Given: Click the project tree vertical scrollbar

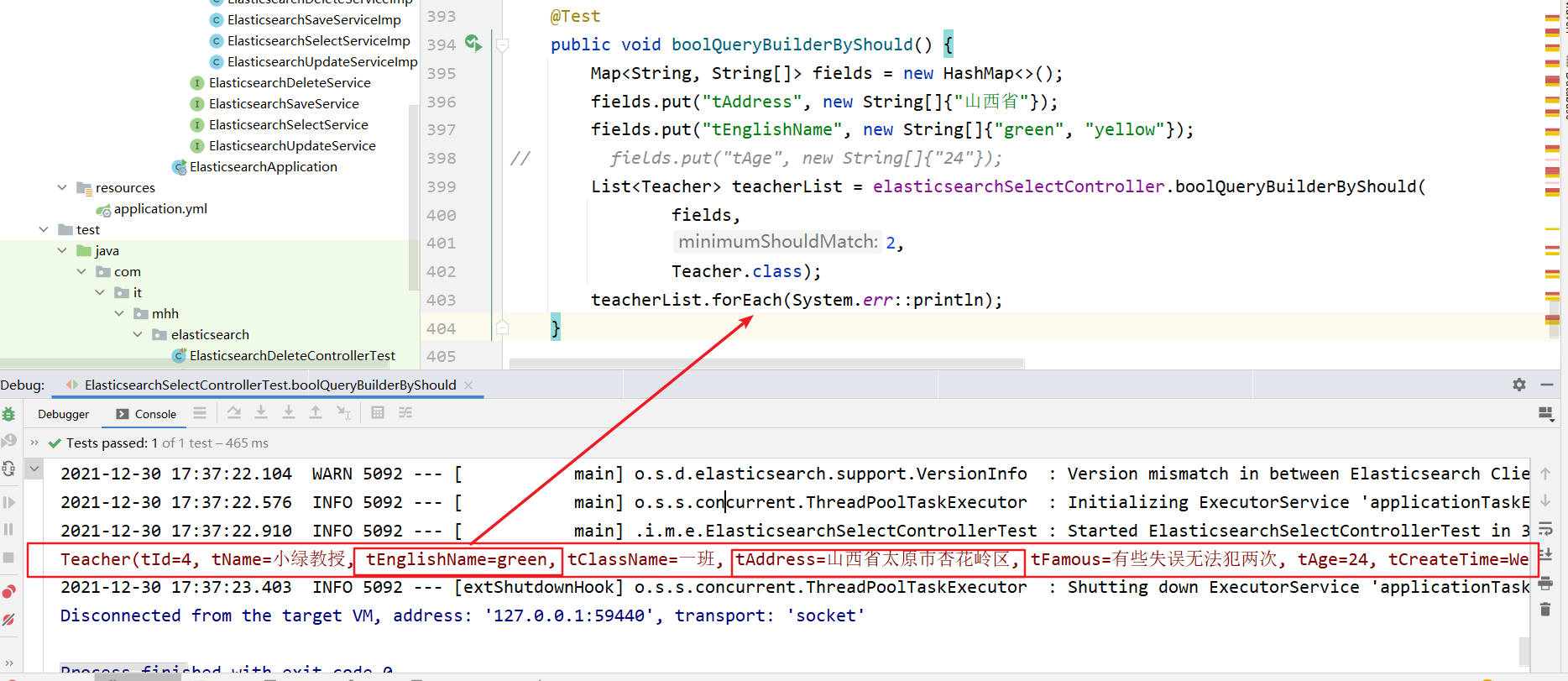Looking at the screenshot, I should pyautogui.click(x=413, y=197).
